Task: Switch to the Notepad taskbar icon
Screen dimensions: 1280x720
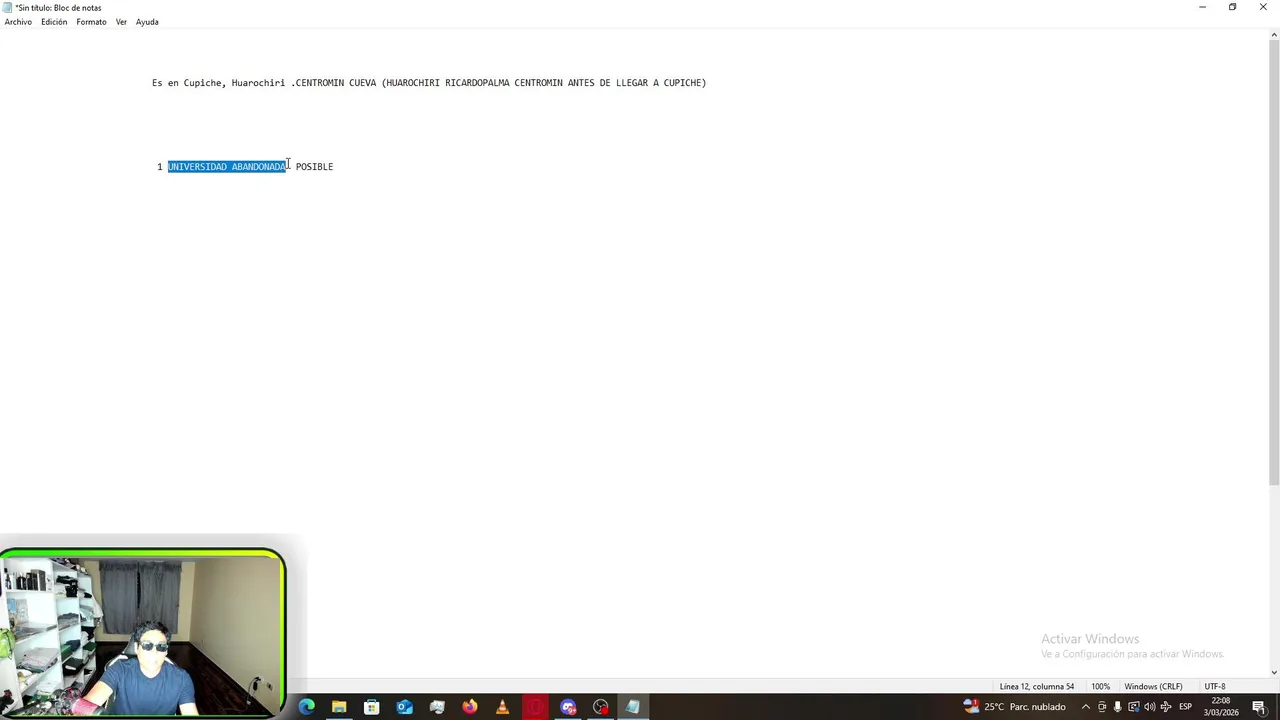Action: coord(633,707)
